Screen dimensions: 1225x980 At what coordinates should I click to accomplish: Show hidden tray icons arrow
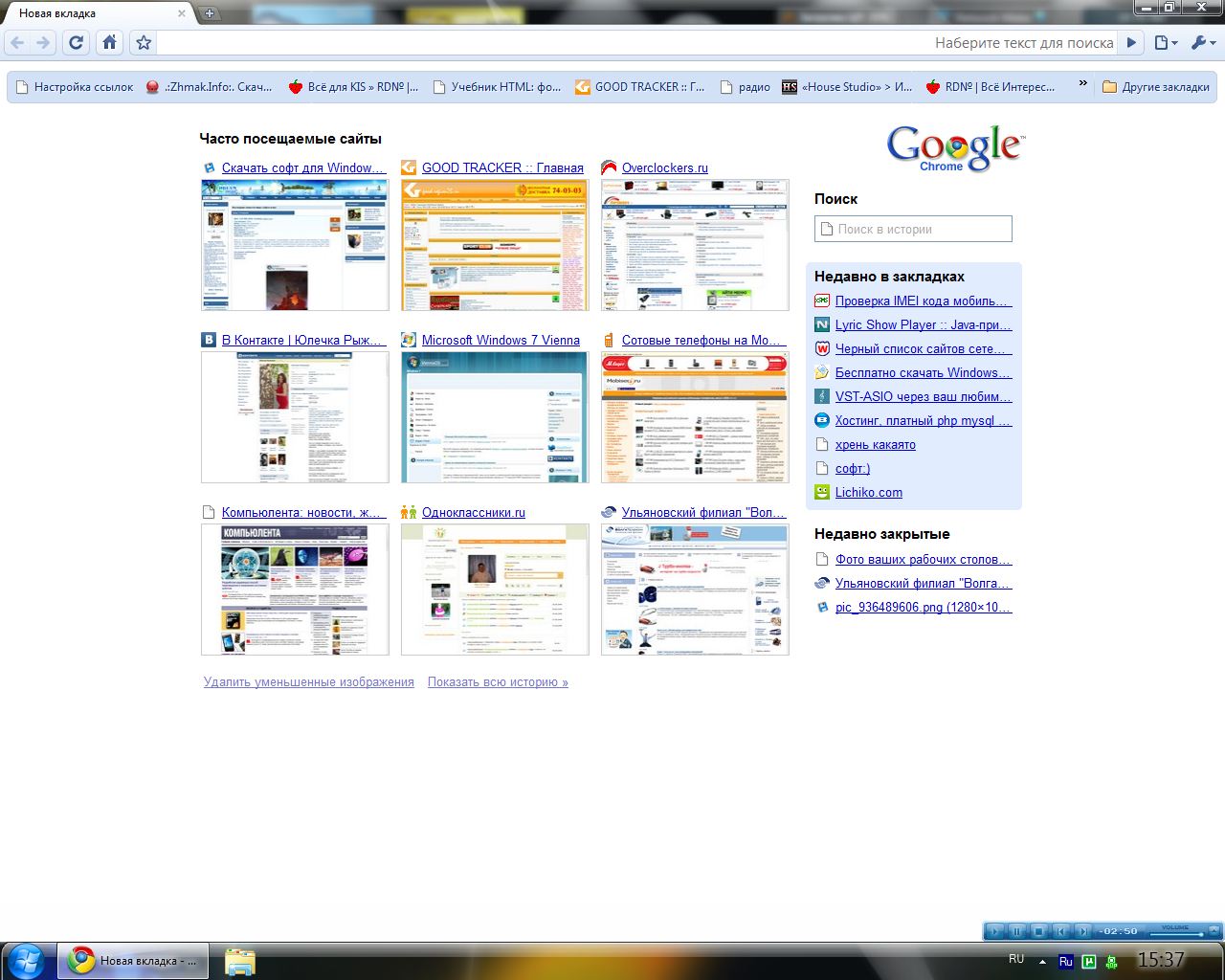[1042, 961]
